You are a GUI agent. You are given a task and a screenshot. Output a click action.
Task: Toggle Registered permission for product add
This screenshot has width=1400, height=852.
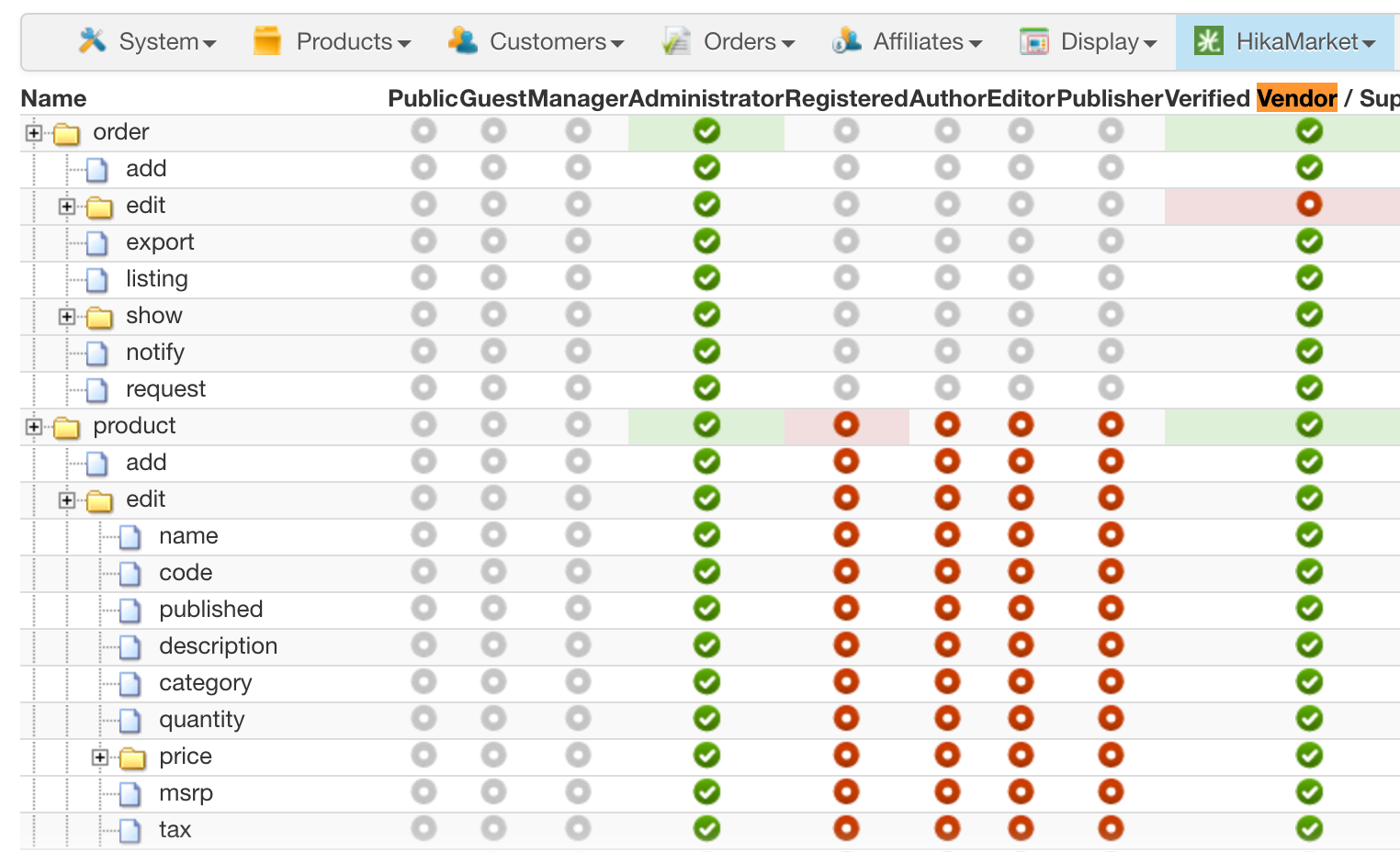click(x=846, y=462)
